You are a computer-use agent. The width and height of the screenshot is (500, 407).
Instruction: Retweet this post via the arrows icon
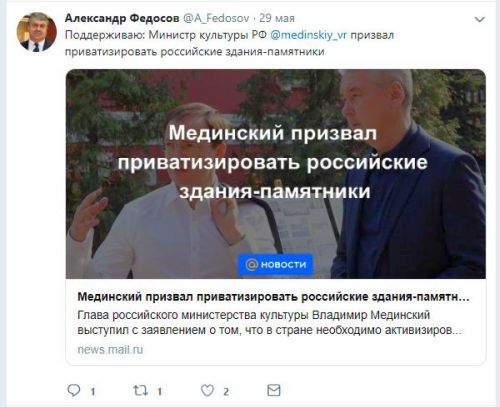pyautogui.click(x=140, y=390)
